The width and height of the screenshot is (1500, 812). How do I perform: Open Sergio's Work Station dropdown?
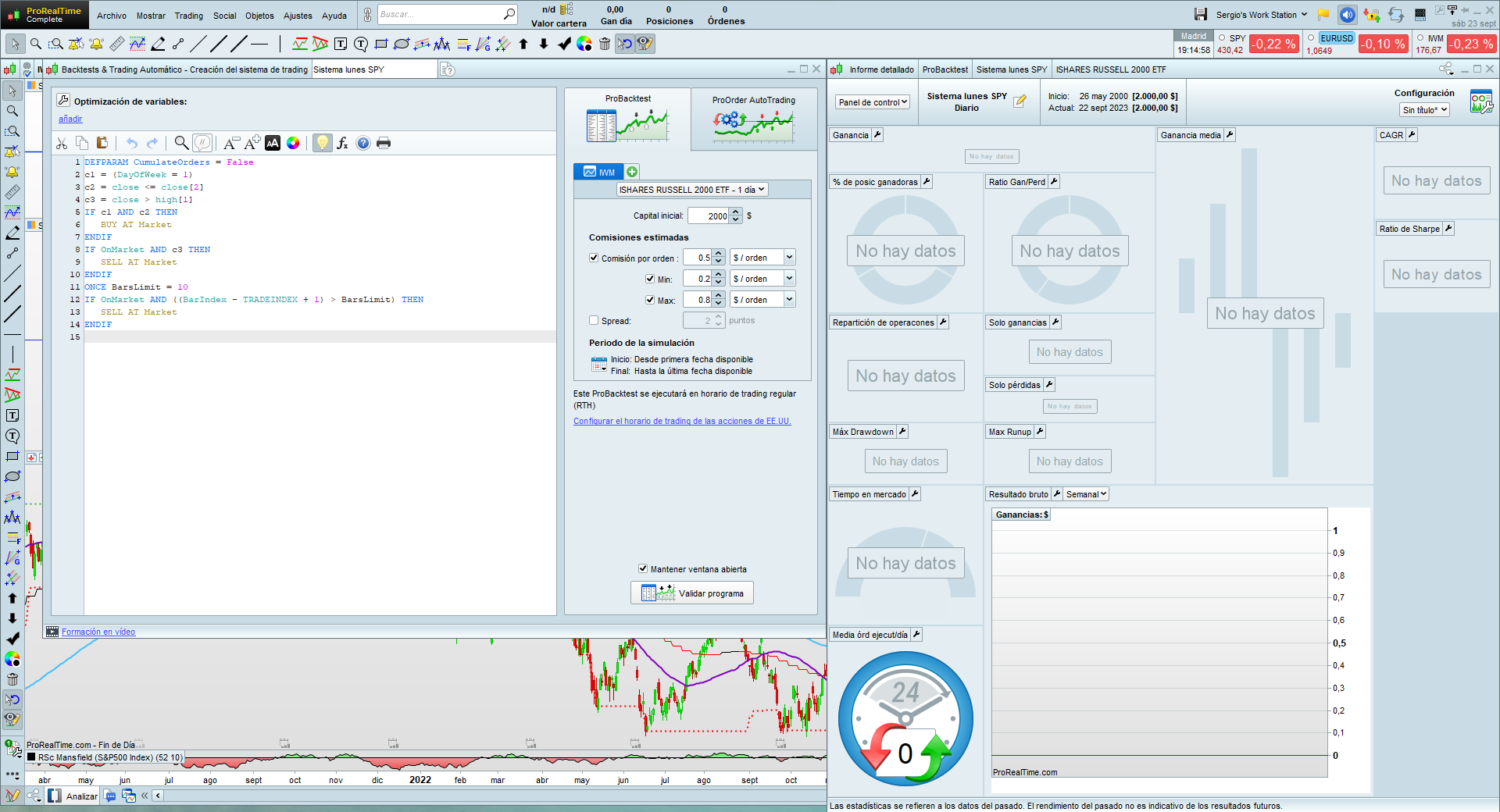point(1261,15)
